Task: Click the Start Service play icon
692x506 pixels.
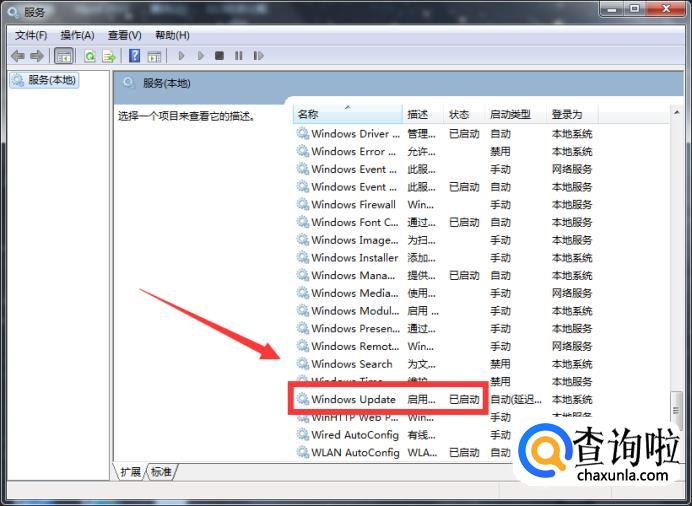Action: 181,56
